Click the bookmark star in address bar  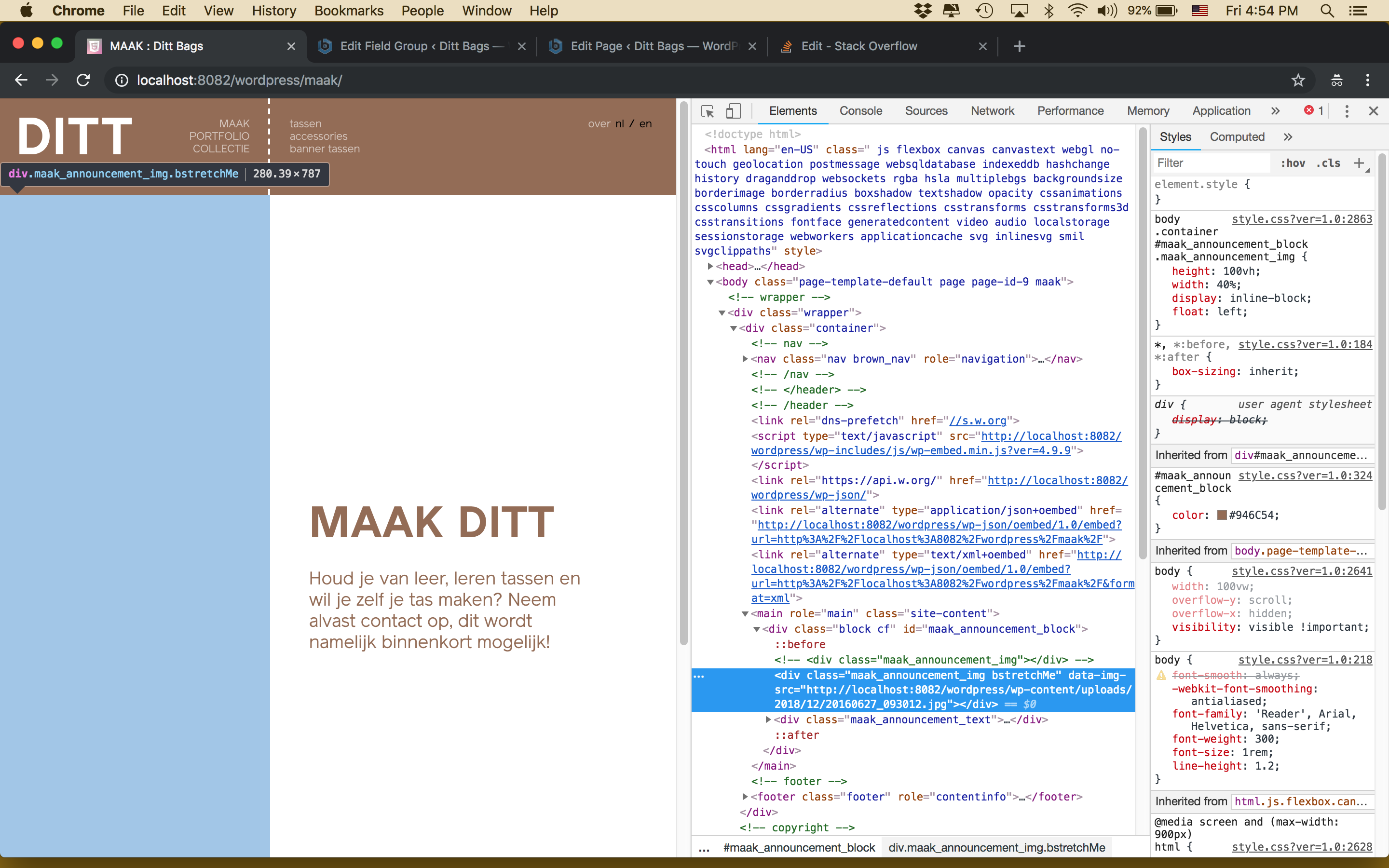click(x=1298, y=80)
